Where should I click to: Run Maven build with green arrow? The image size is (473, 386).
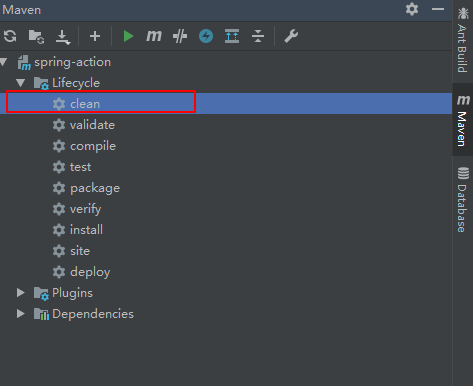(128, 36)
